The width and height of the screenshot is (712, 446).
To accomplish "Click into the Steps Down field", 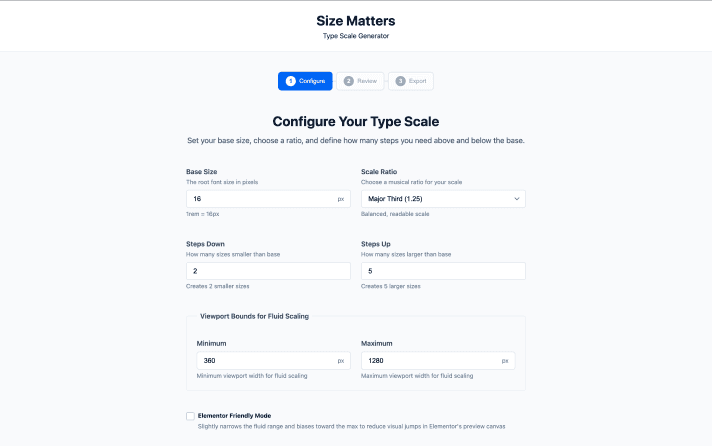I will pos(268,271).
